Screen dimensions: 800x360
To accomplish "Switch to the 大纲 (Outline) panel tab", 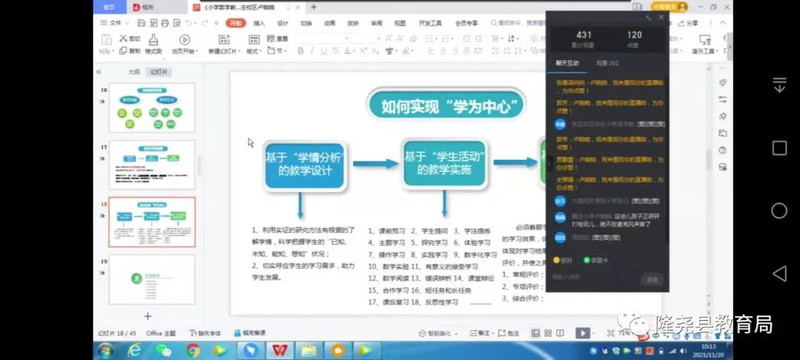I will coord(134,72).
